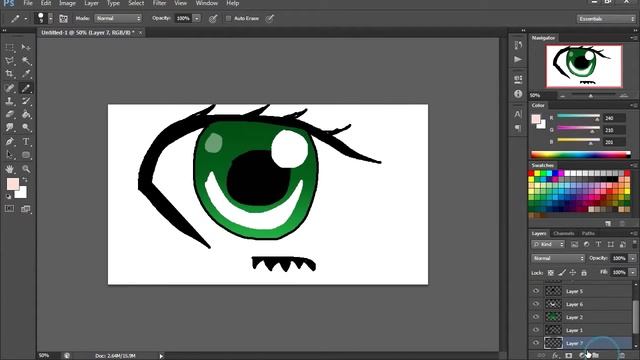Select the Type tool

click(x=26, y=142)
